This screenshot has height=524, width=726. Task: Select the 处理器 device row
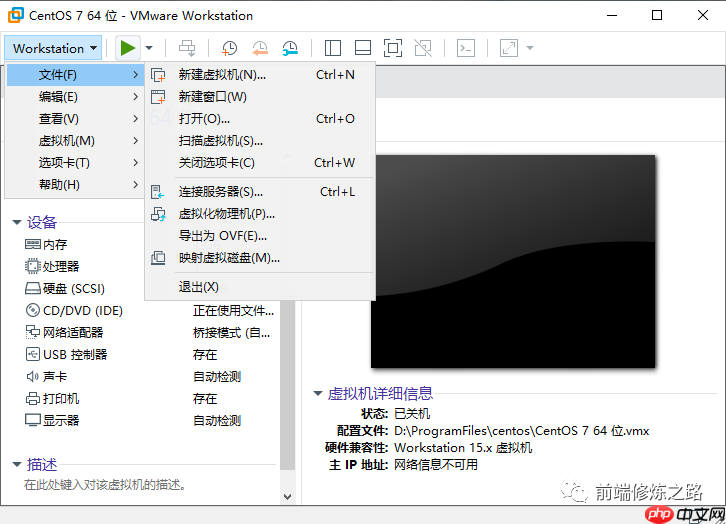pyautogui.click(x=151, y=267)
